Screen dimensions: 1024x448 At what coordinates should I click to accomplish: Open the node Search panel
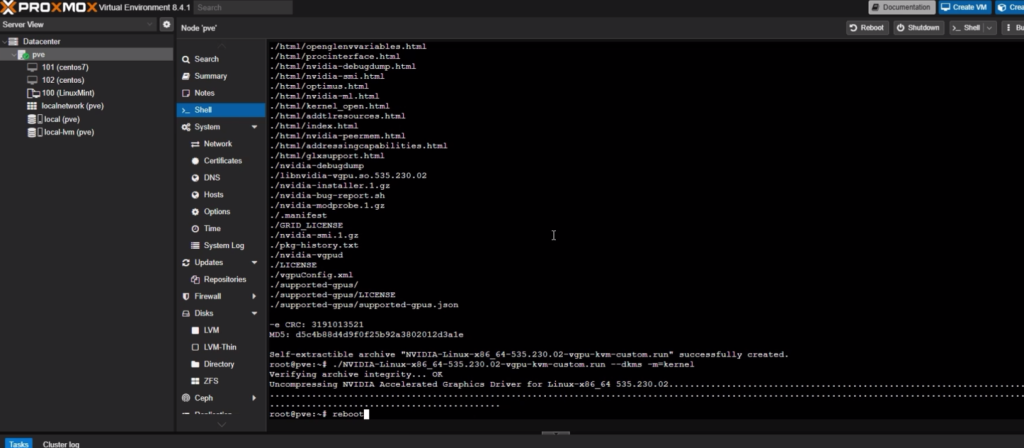206,59
